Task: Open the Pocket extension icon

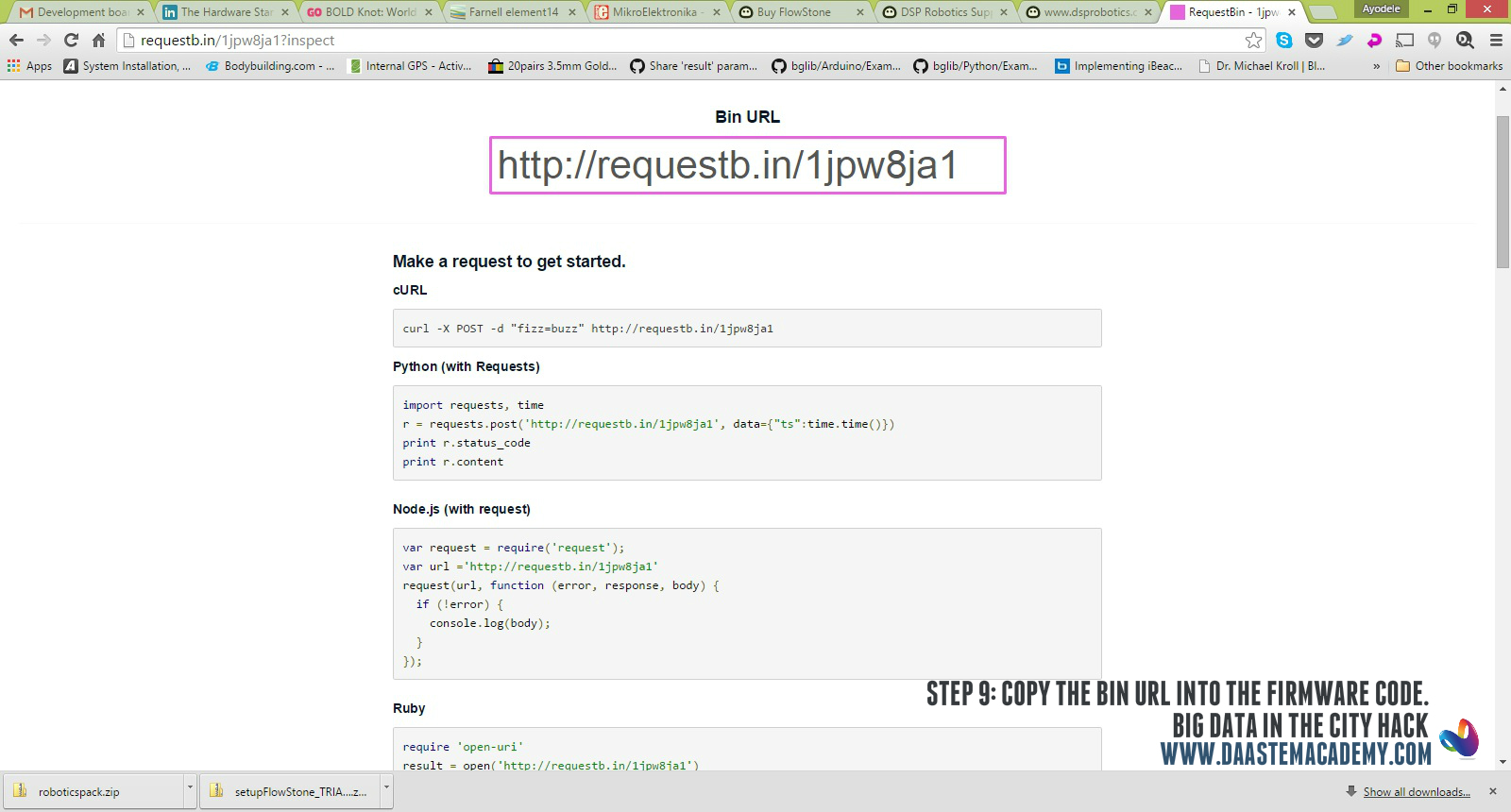Action: [x=1314, y=41]
